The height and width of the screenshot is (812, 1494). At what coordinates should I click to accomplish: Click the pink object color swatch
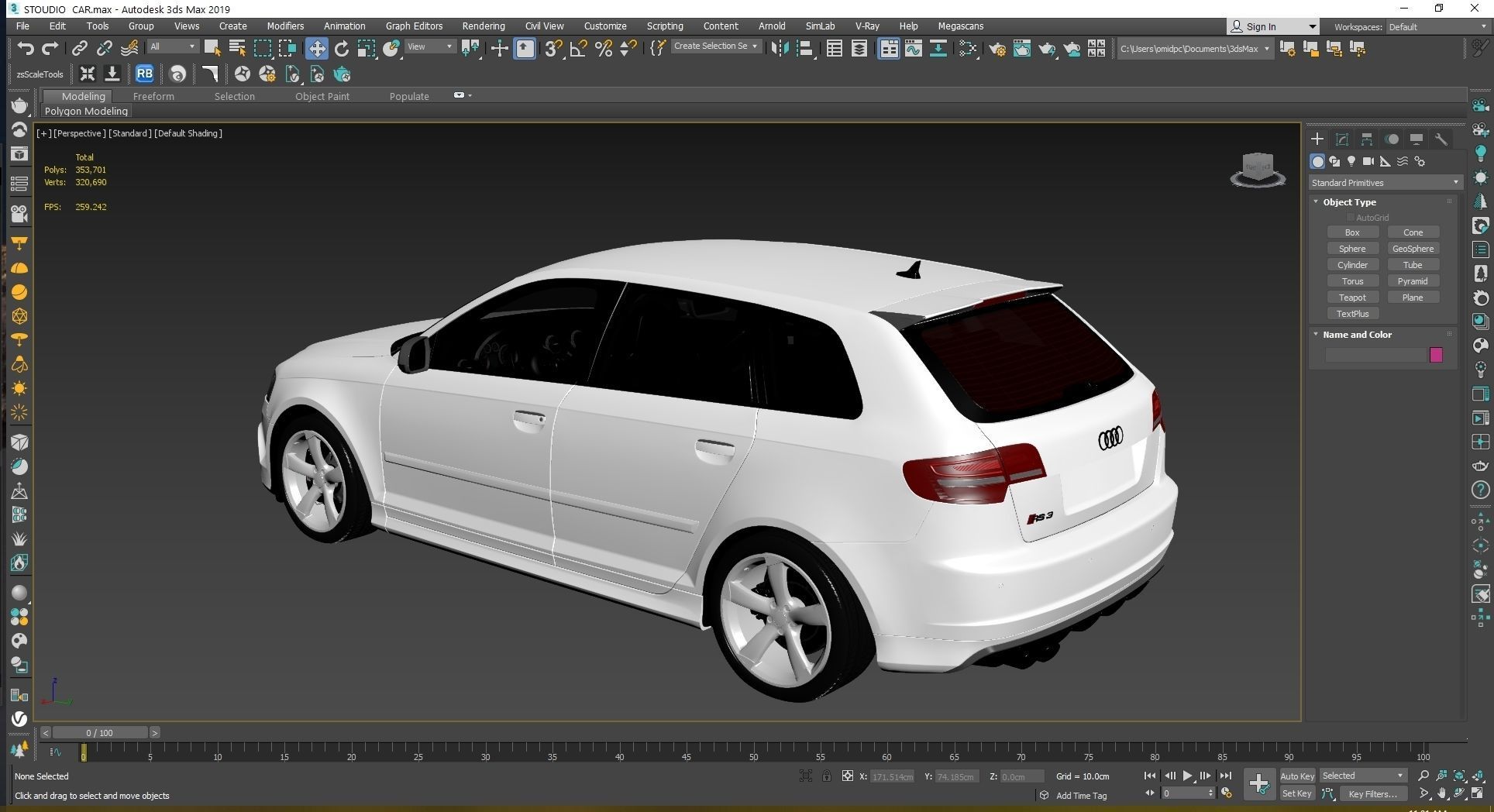[1436, 355]
